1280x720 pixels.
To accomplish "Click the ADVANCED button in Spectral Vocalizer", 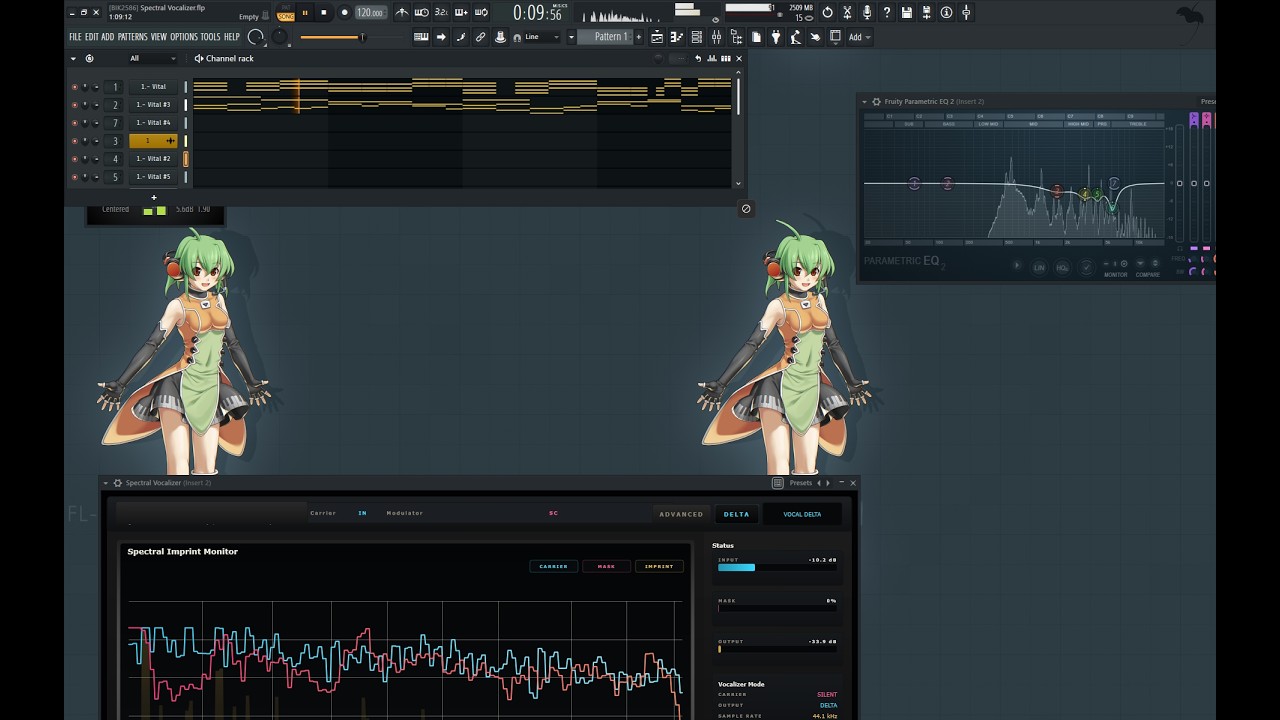I will tap(681, 514).
